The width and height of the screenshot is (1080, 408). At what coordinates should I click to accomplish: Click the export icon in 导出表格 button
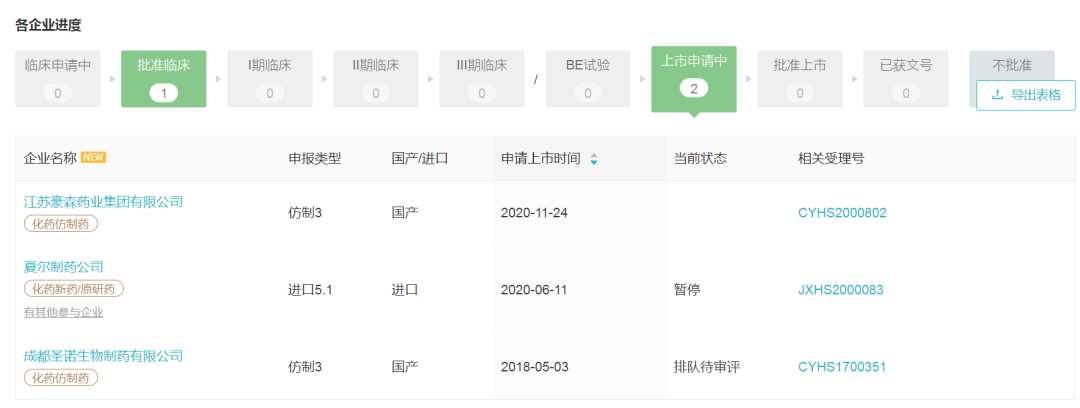997,95
